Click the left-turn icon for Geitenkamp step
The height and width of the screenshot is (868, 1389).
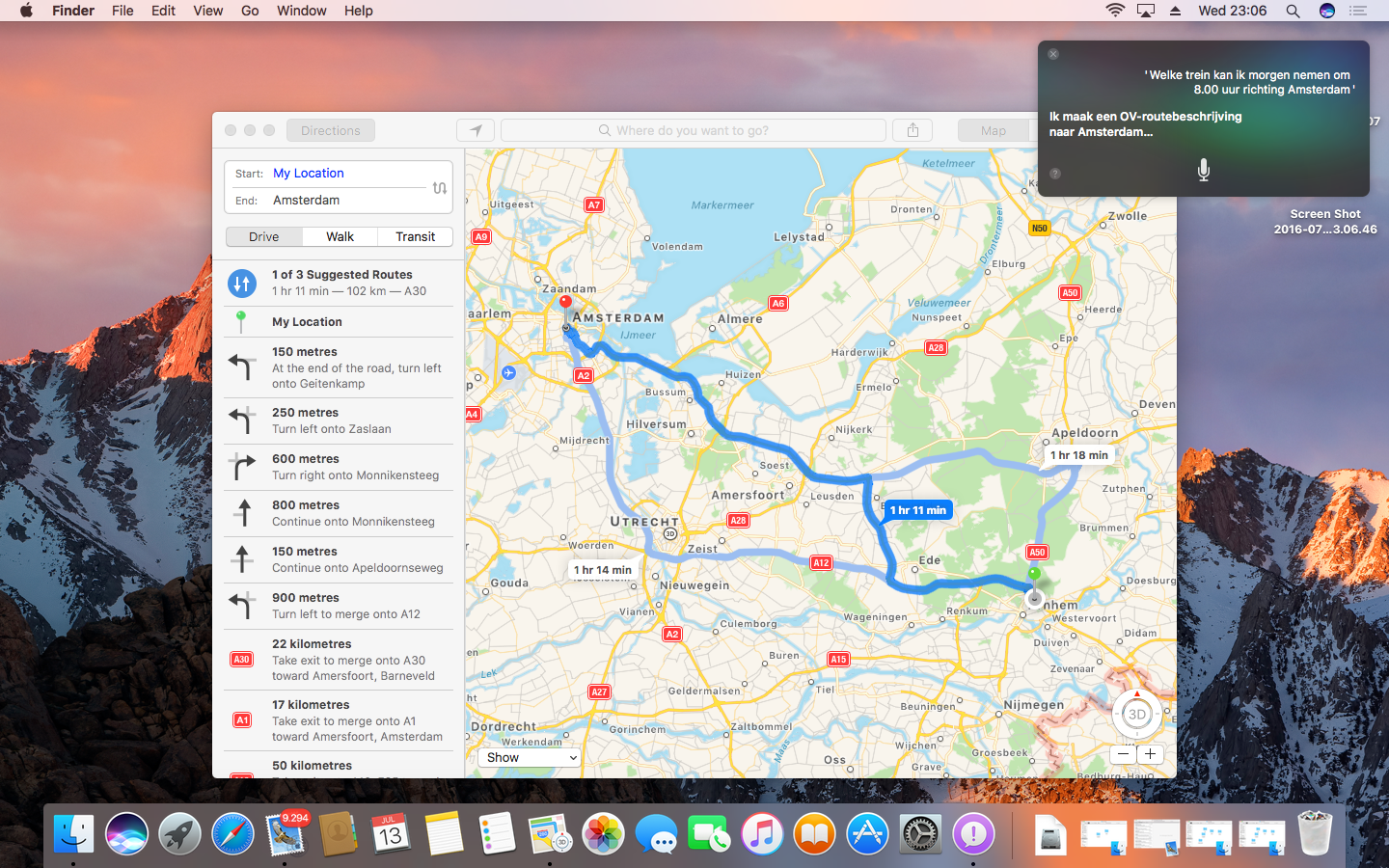coord(242,367)
